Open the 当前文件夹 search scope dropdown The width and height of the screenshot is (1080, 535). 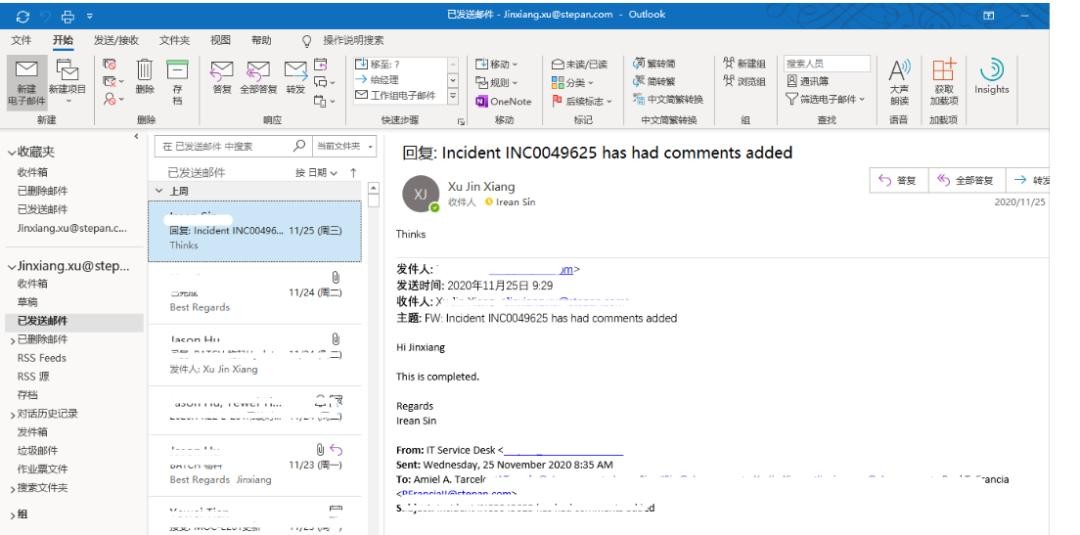tap(344, 146)
